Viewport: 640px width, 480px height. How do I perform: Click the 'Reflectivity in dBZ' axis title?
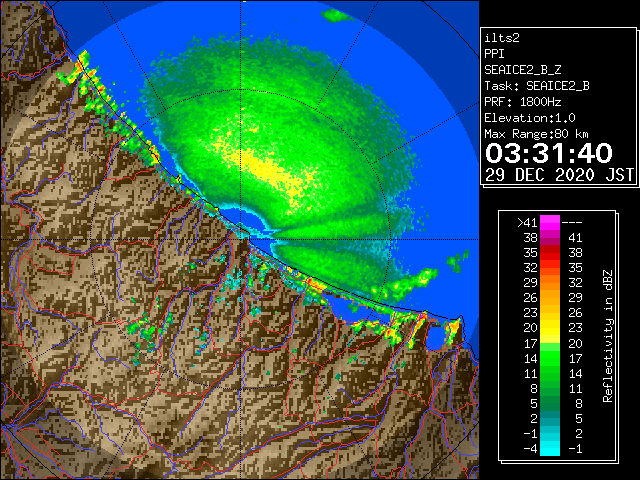(608, 336)
